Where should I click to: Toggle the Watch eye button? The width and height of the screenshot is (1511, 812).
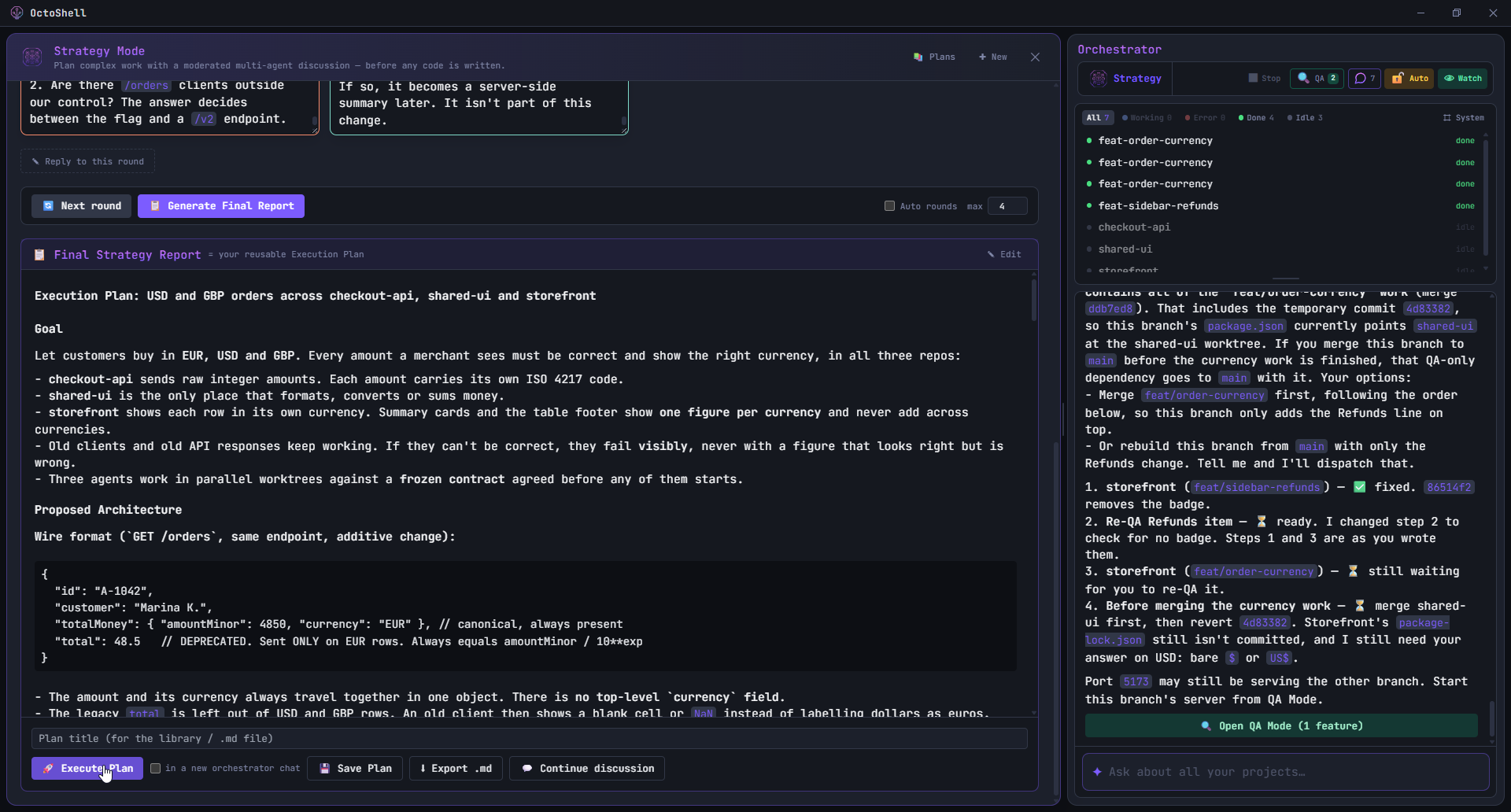coord(1463,78)
